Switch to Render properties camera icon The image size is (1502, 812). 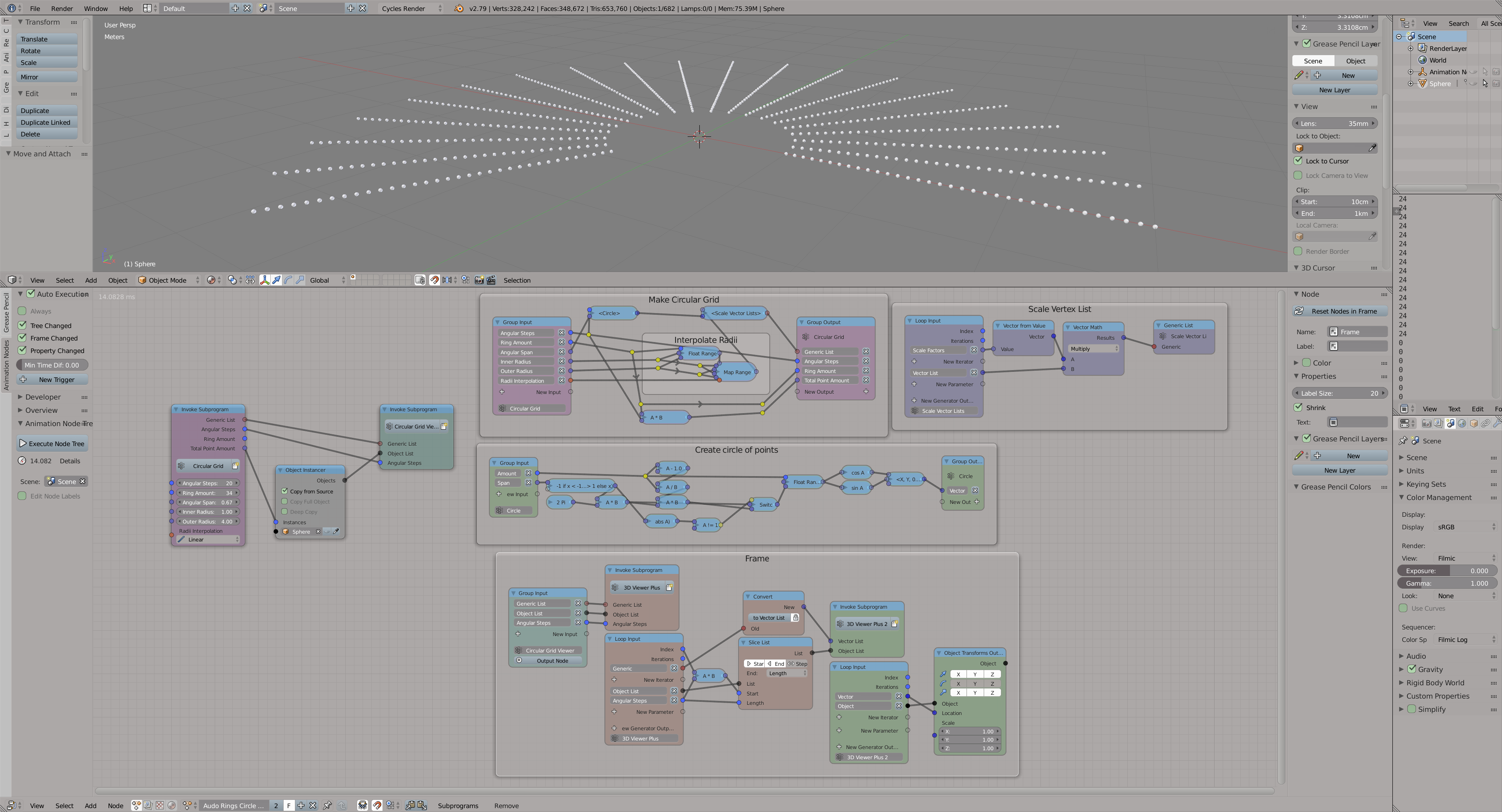point(1427,424)
